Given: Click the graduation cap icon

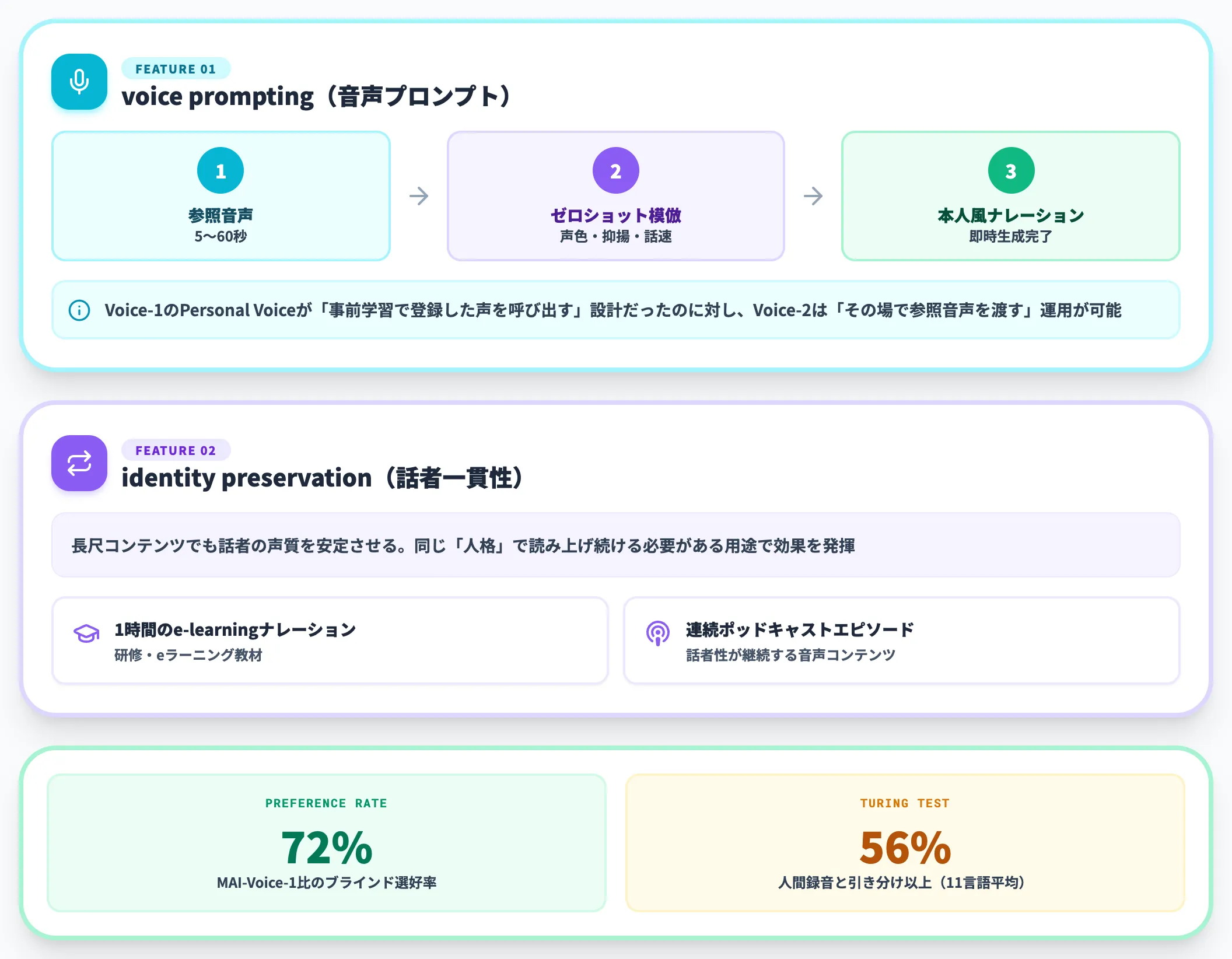Looking at the screenshot, I should point(86,633).
